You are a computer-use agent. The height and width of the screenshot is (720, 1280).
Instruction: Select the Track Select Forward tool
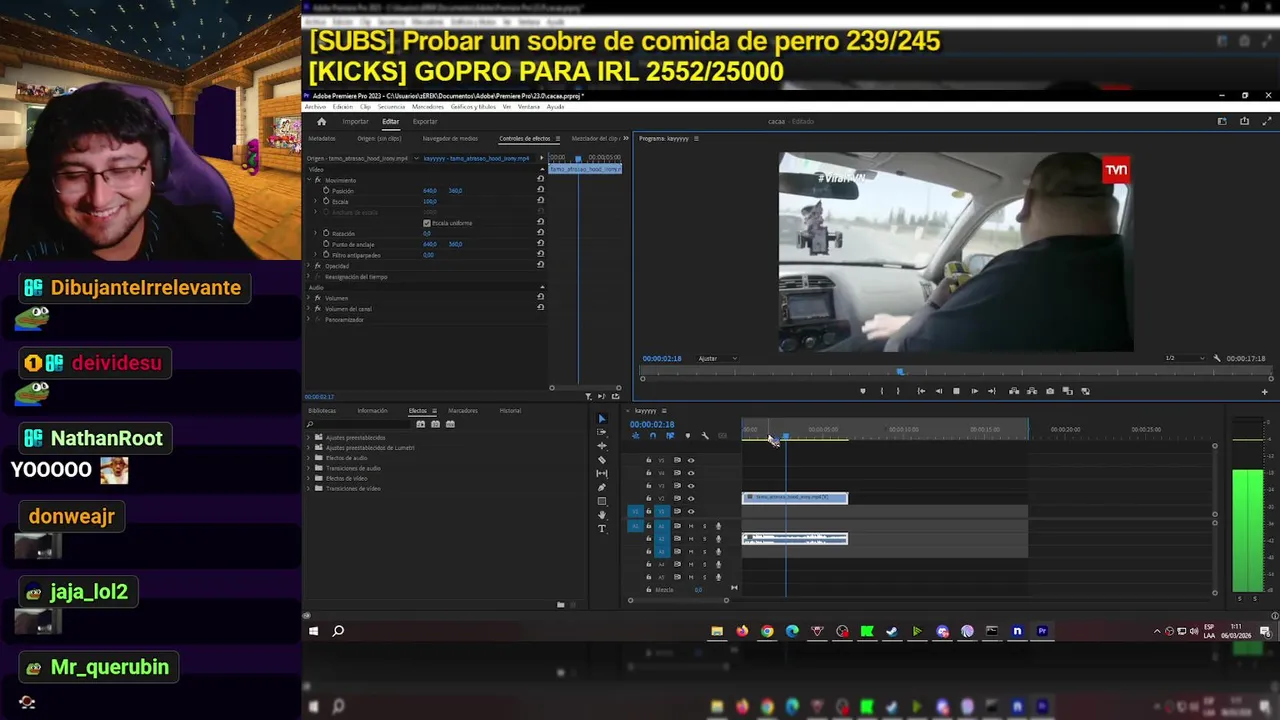601,432
